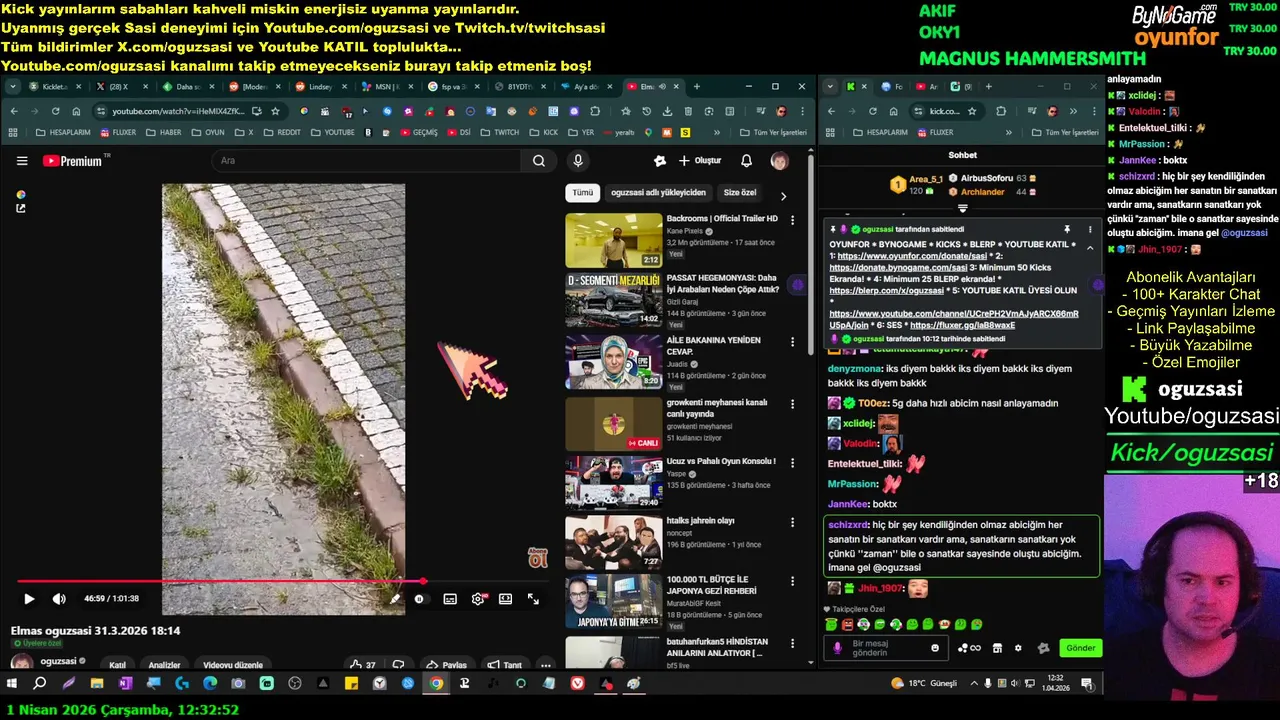The width and height of the screenshot is (1280, 720).
Task: Open YouTube notifications bell
Action: coord(746,161)
